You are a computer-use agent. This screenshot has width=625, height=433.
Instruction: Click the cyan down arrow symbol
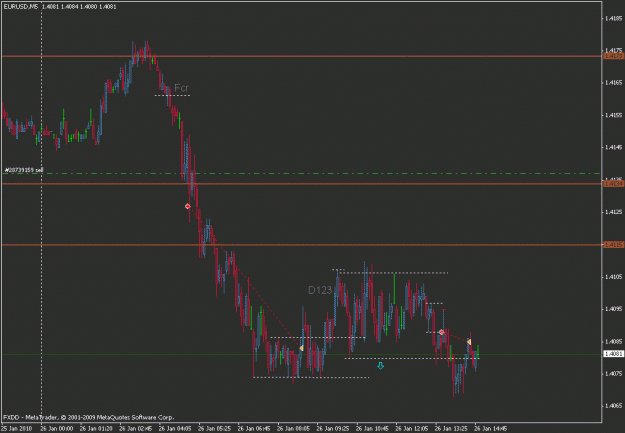tap(381, 366)
